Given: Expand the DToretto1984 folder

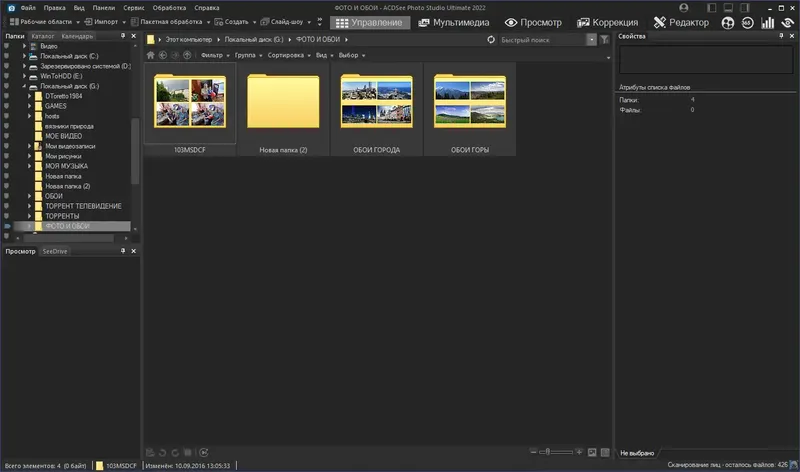Looking at the screenshot, I should pos(30,96).
